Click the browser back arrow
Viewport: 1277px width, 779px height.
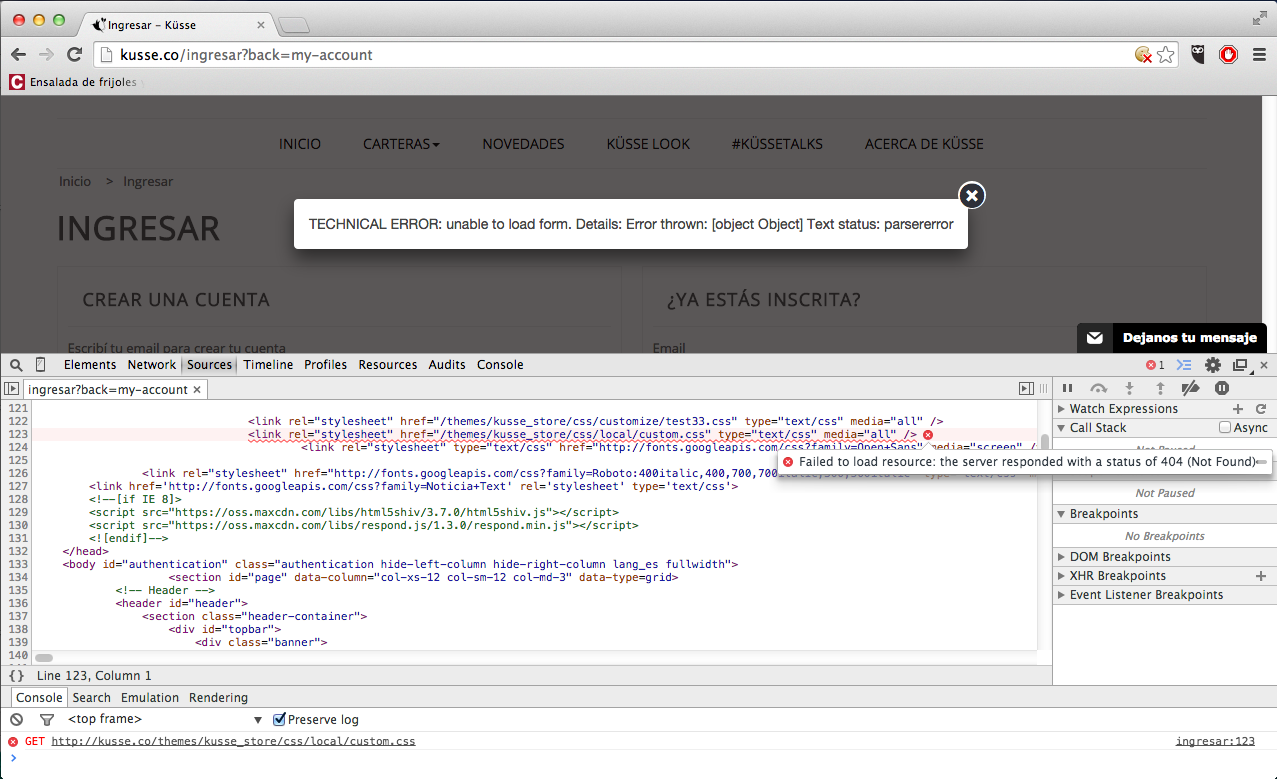click(x=18, y=55)
